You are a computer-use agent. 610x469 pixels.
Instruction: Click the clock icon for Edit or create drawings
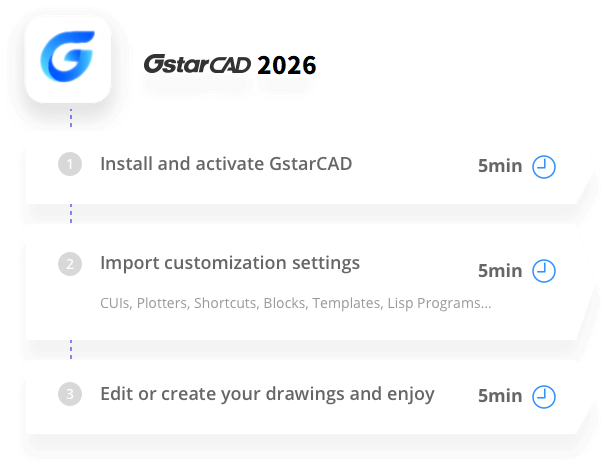tap(544, 396)
